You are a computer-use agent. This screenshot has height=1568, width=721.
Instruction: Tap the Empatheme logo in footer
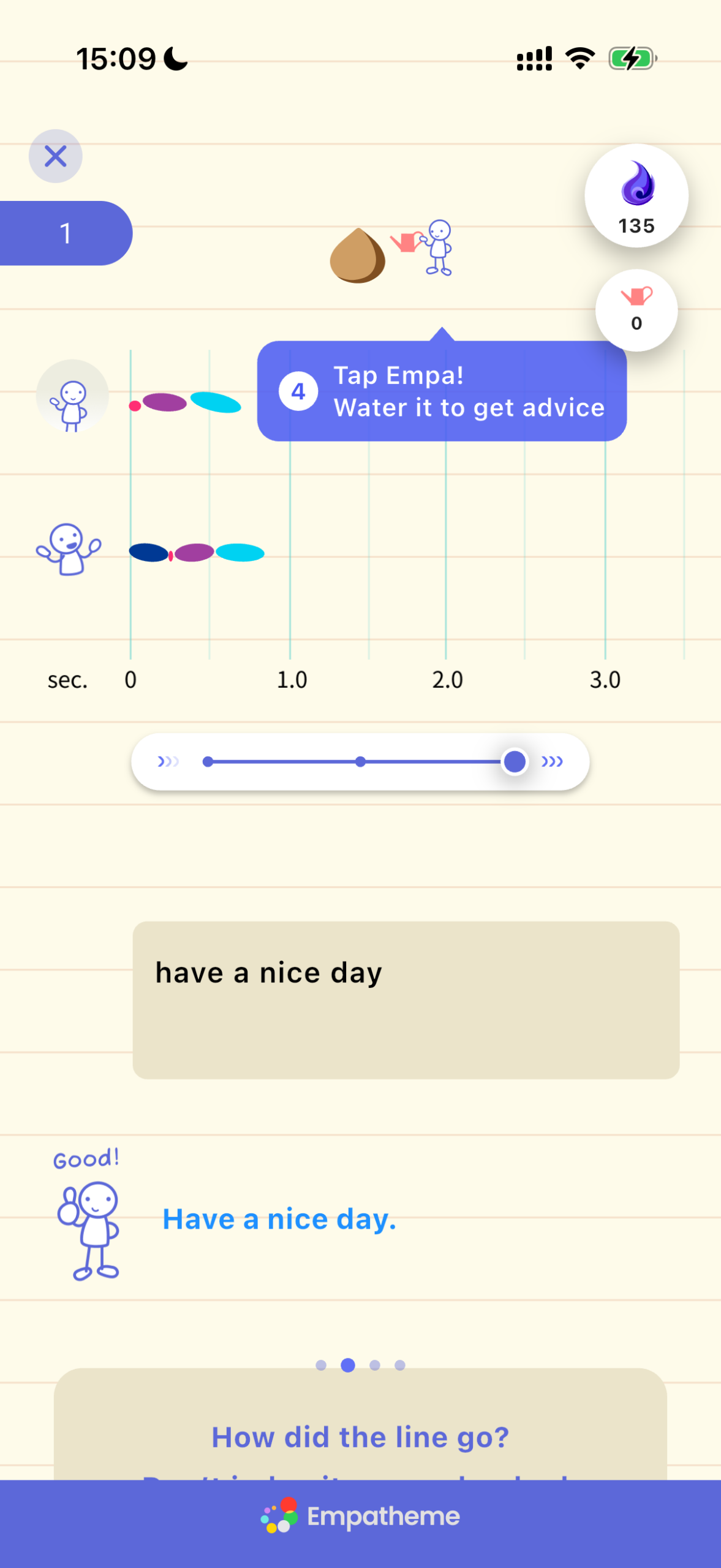(x=360, y=1517)
